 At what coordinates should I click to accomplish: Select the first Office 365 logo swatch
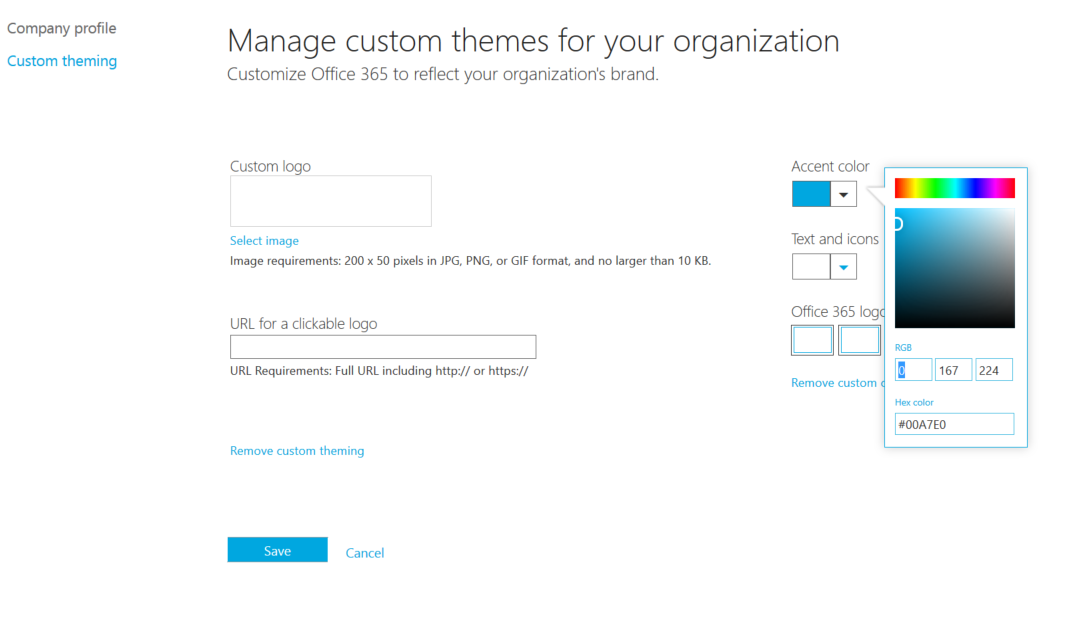(x=812, y=340)
